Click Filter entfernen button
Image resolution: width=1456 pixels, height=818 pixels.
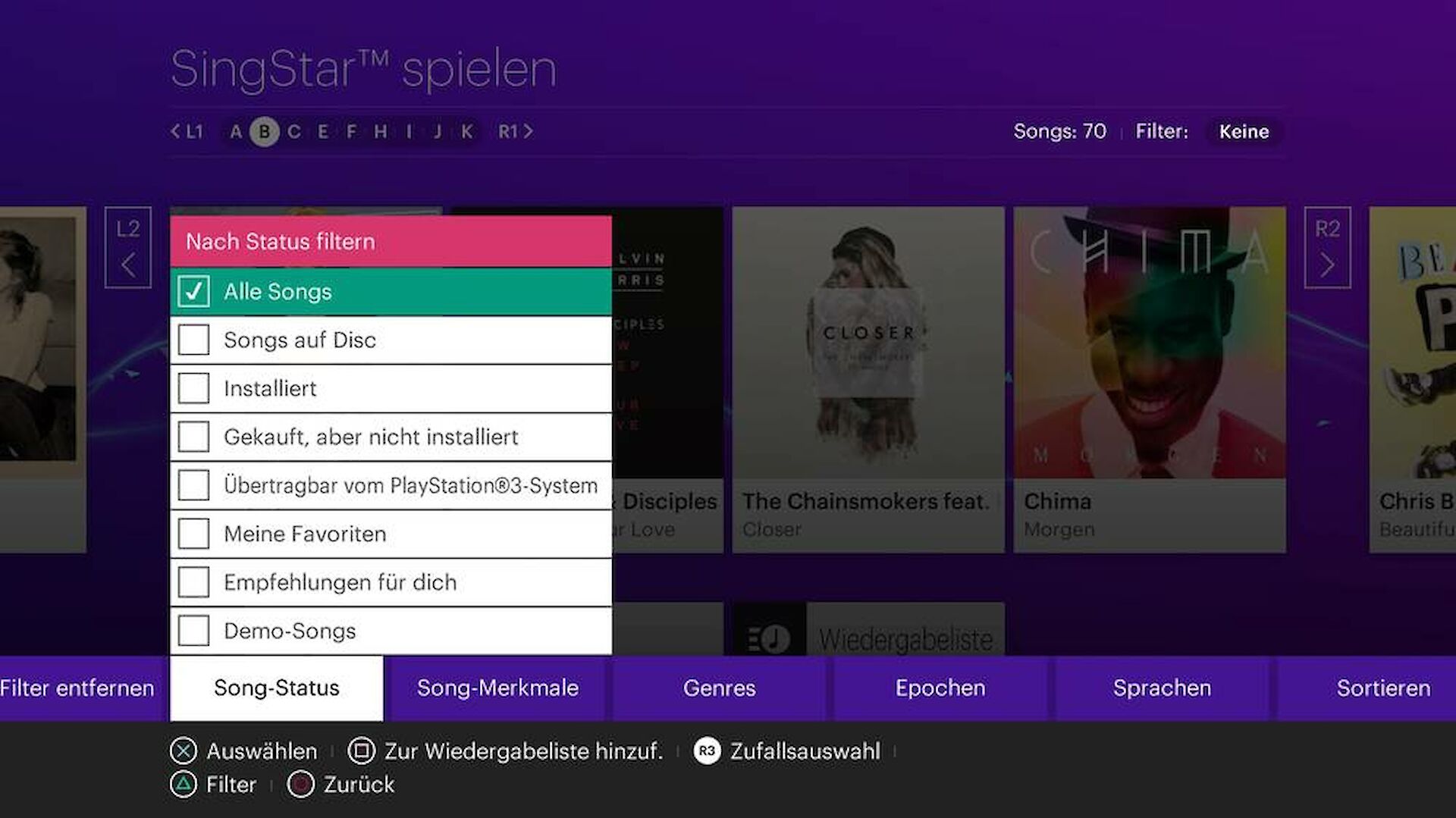[x=82, y=688]
